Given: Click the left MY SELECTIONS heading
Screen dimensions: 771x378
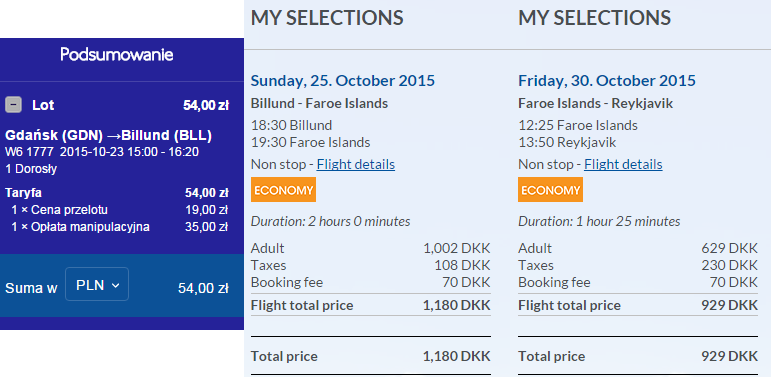Looking at the screenshot, I should coord(327,18).
